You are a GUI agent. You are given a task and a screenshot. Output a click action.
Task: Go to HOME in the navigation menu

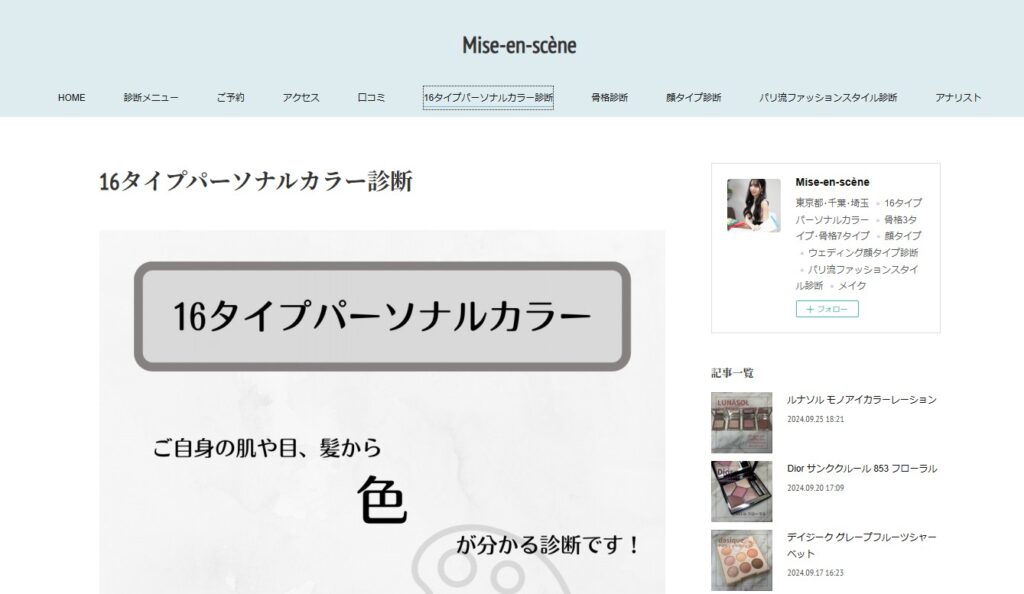pyautogui.click(x=71, y=98)
